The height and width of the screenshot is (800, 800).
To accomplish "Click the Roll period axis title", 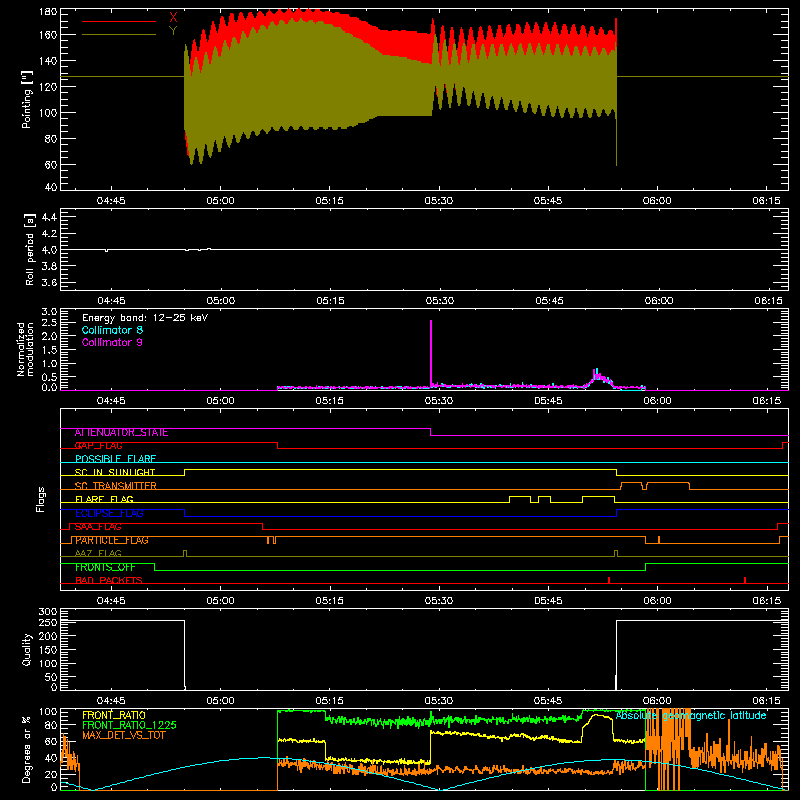I will [x=30, y=249].
